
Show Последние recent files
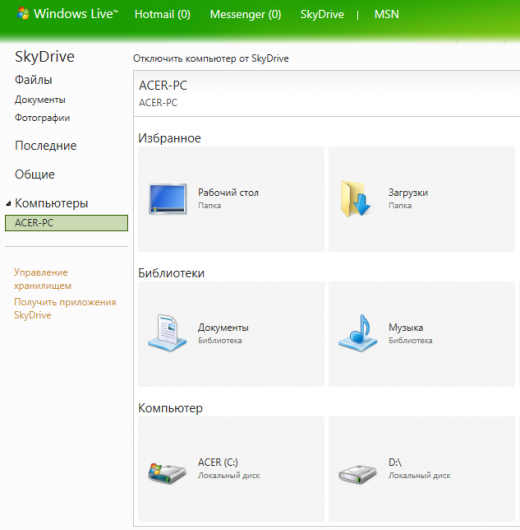point(46,146)
